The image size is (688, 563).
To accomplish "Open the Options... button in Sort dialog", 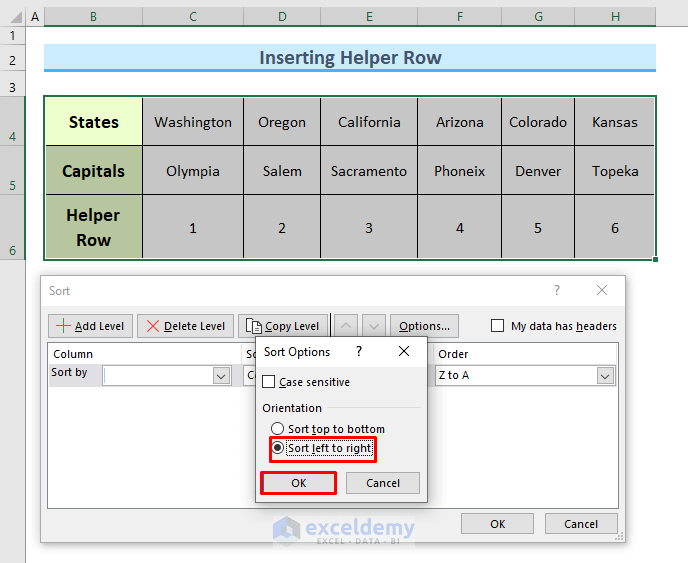I will 424,326.
